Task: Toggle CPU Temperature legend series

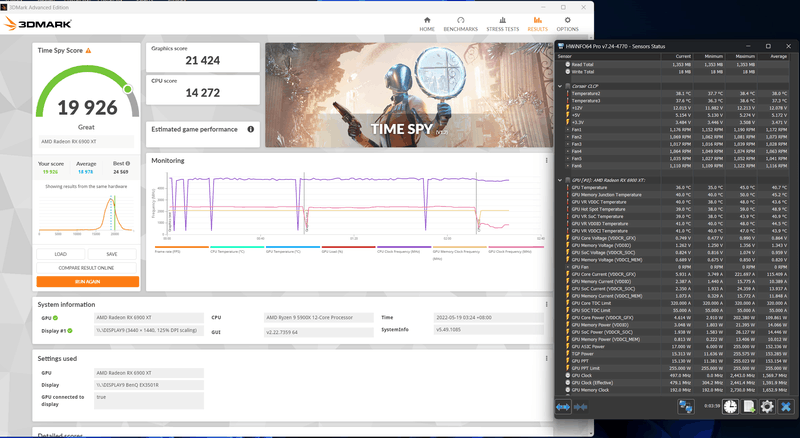Action: pos(237,249)
